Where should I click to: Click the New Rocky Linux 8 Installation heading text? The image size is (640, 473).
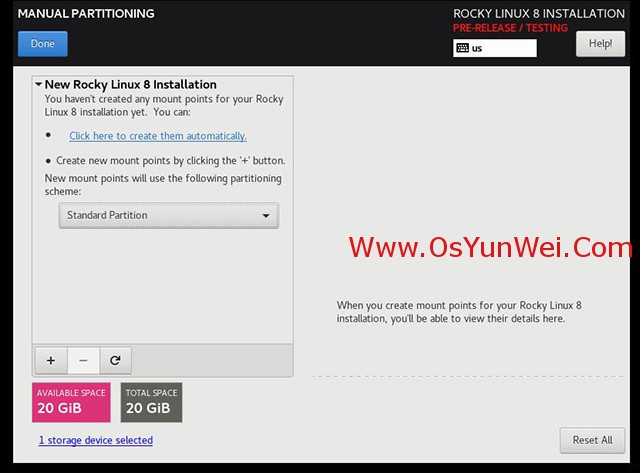(x=131, y=84)
